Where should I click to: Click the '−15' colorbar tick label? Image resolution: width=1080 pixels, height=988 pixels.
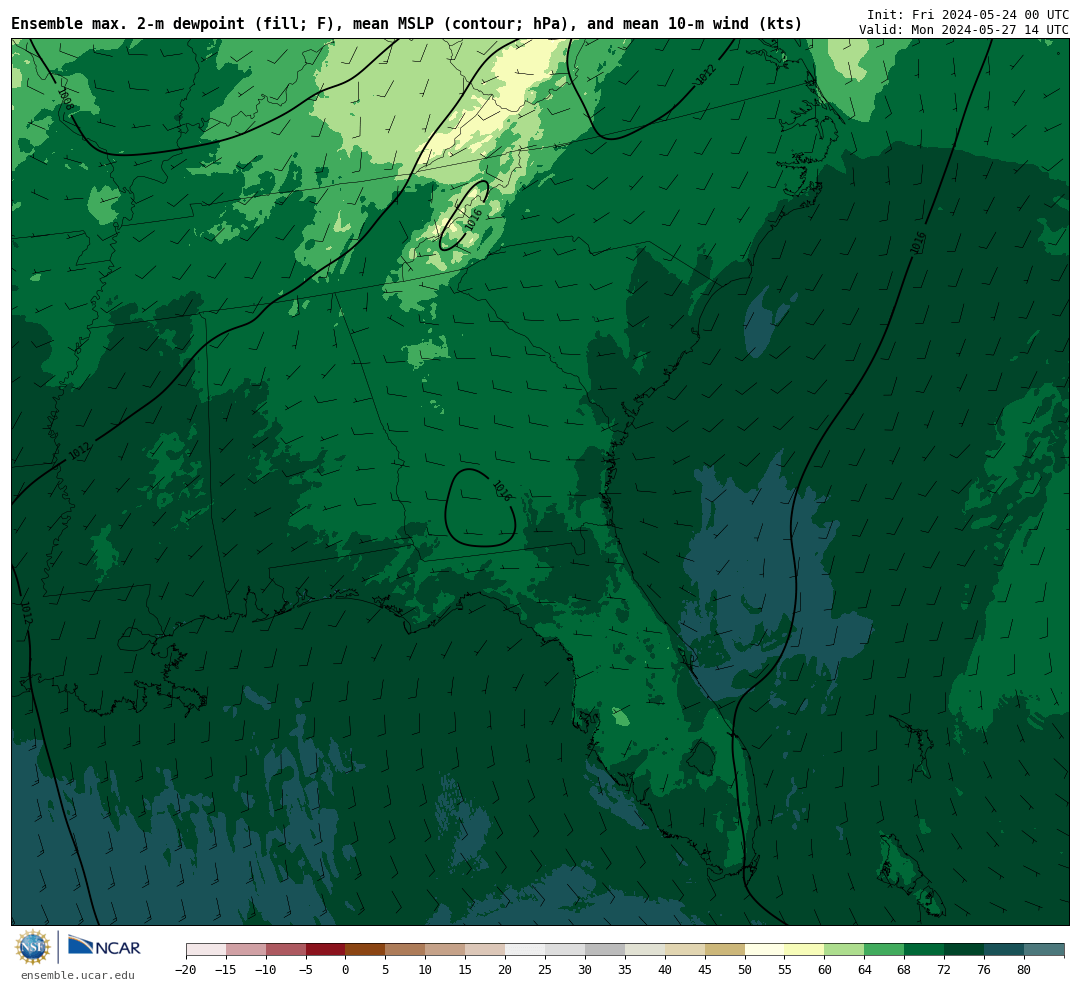coord(226,970)
